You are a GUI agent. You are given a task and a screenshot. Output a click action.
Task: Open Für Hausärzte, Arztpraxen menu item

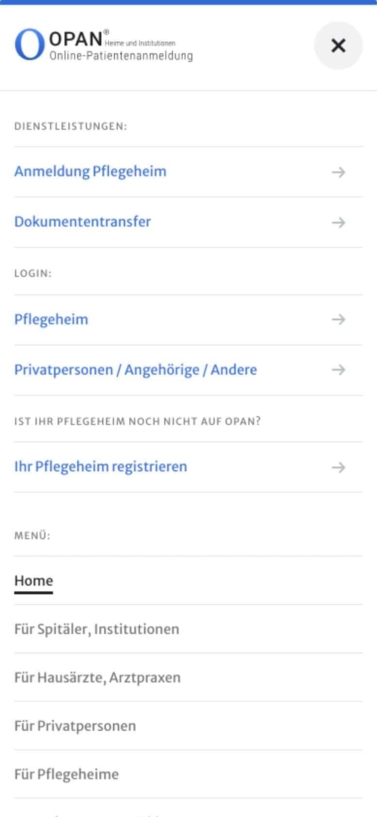coord(97,677)
